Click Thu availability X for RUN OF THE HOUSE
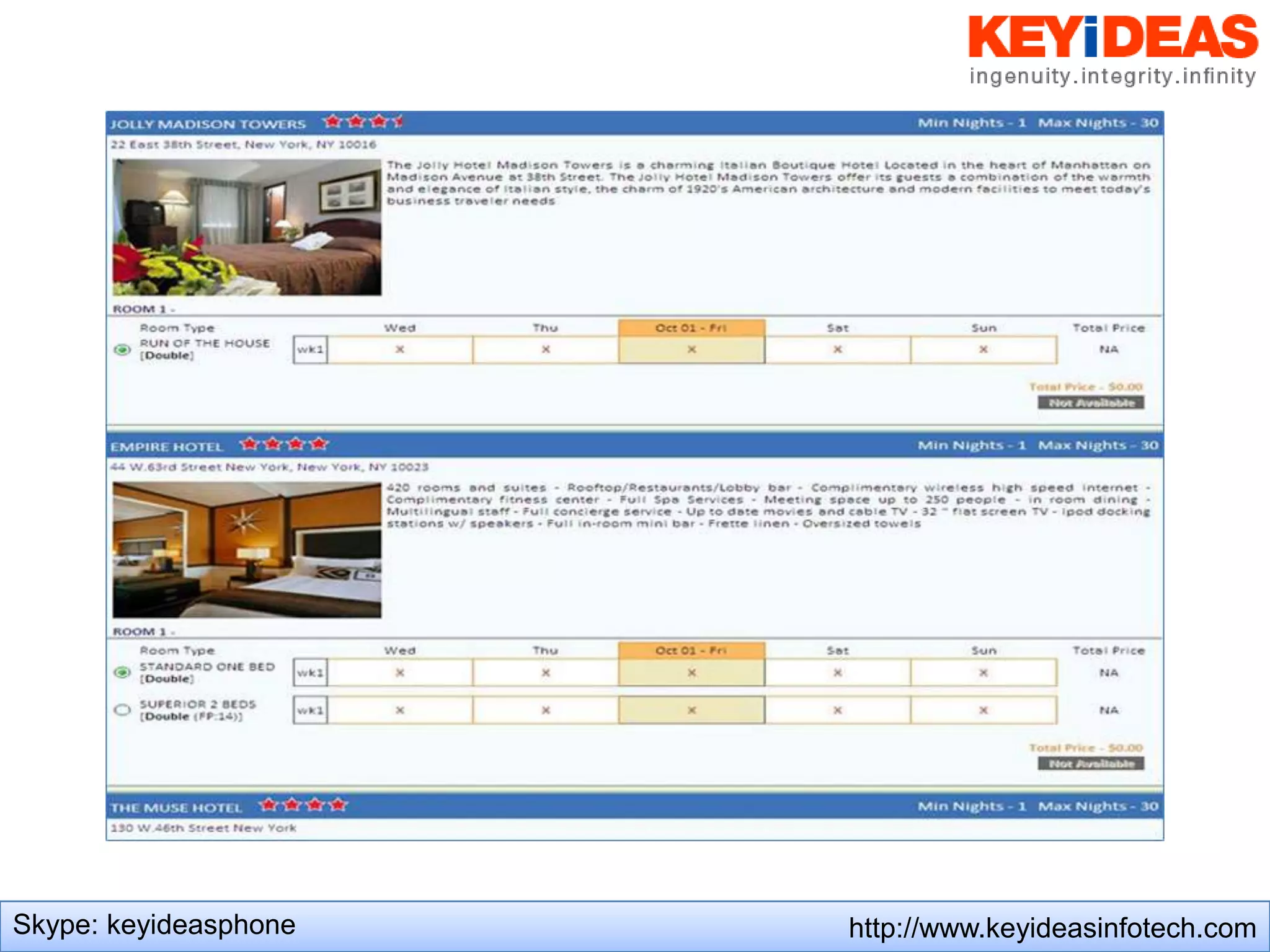 click(x=546, y=350)
